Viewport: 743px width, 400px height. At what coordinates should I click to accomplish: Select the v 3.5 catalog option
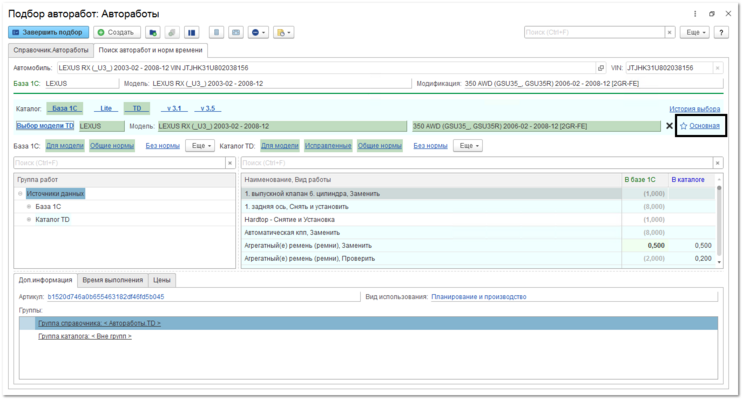pyautogui.click(x=208, y=109)
